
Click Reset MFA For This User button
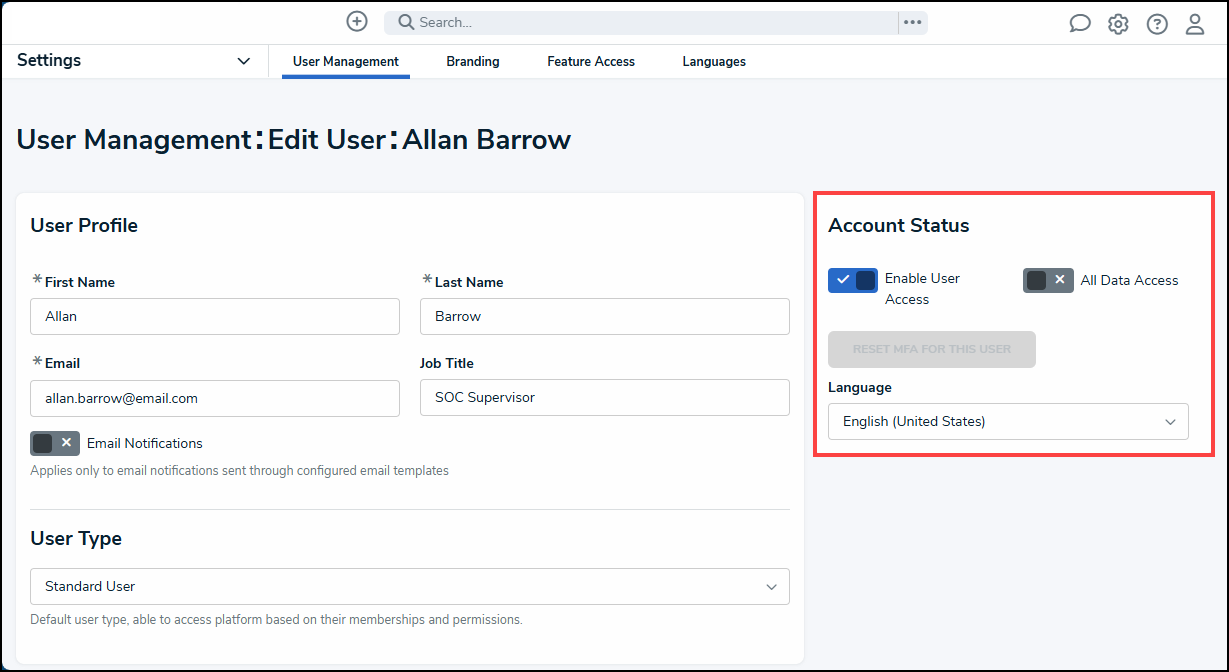[932, 349]
